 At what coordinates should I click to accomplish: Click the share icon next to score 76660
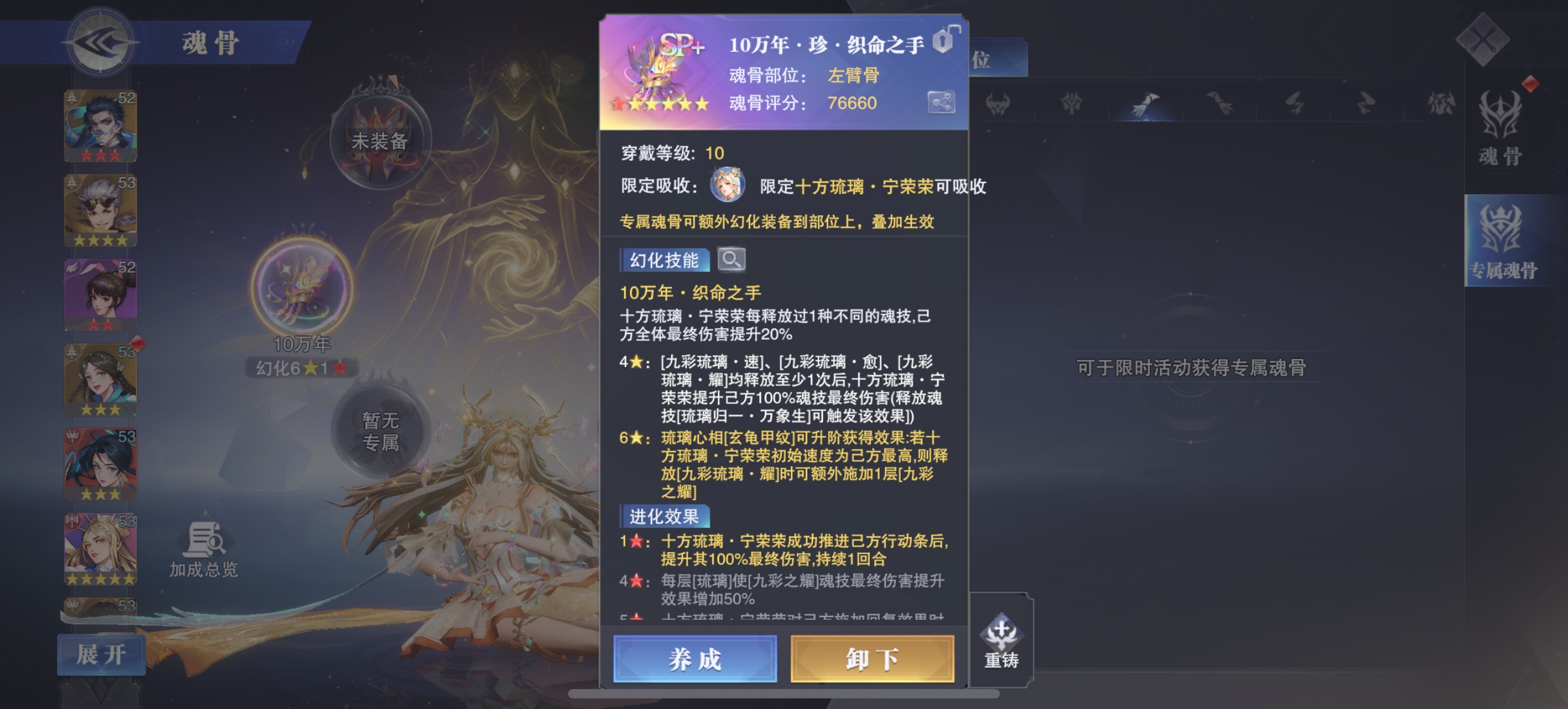(x=941, y=102)
